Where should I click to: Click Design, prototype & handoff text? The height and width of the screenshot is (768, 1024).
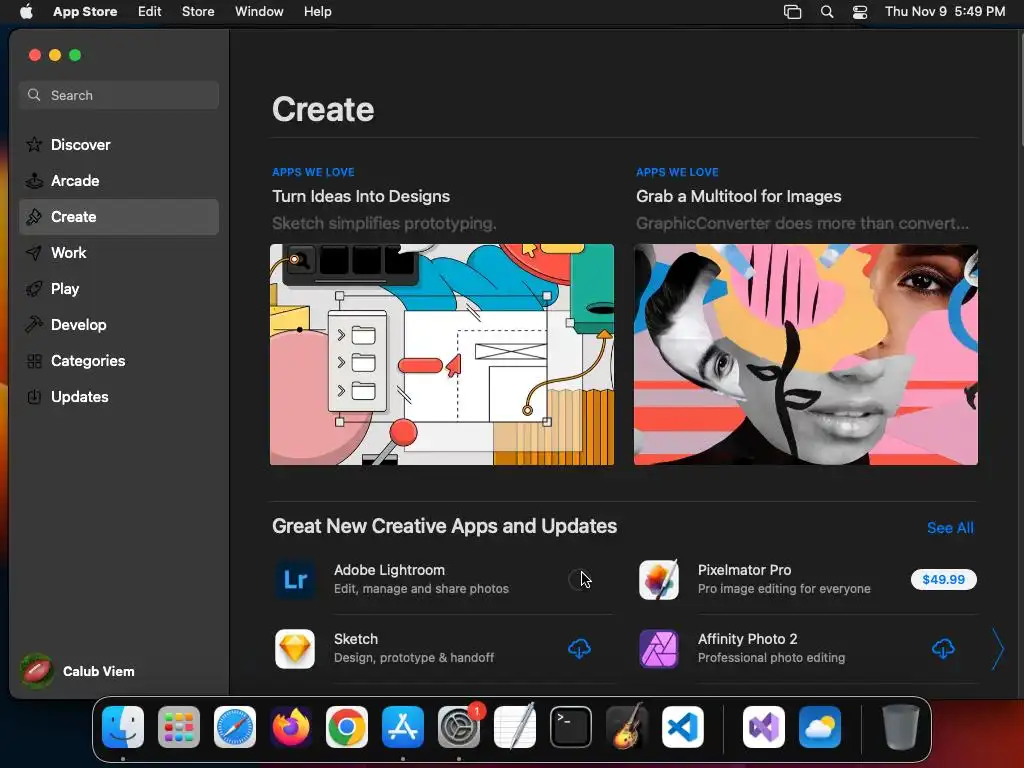414,658
